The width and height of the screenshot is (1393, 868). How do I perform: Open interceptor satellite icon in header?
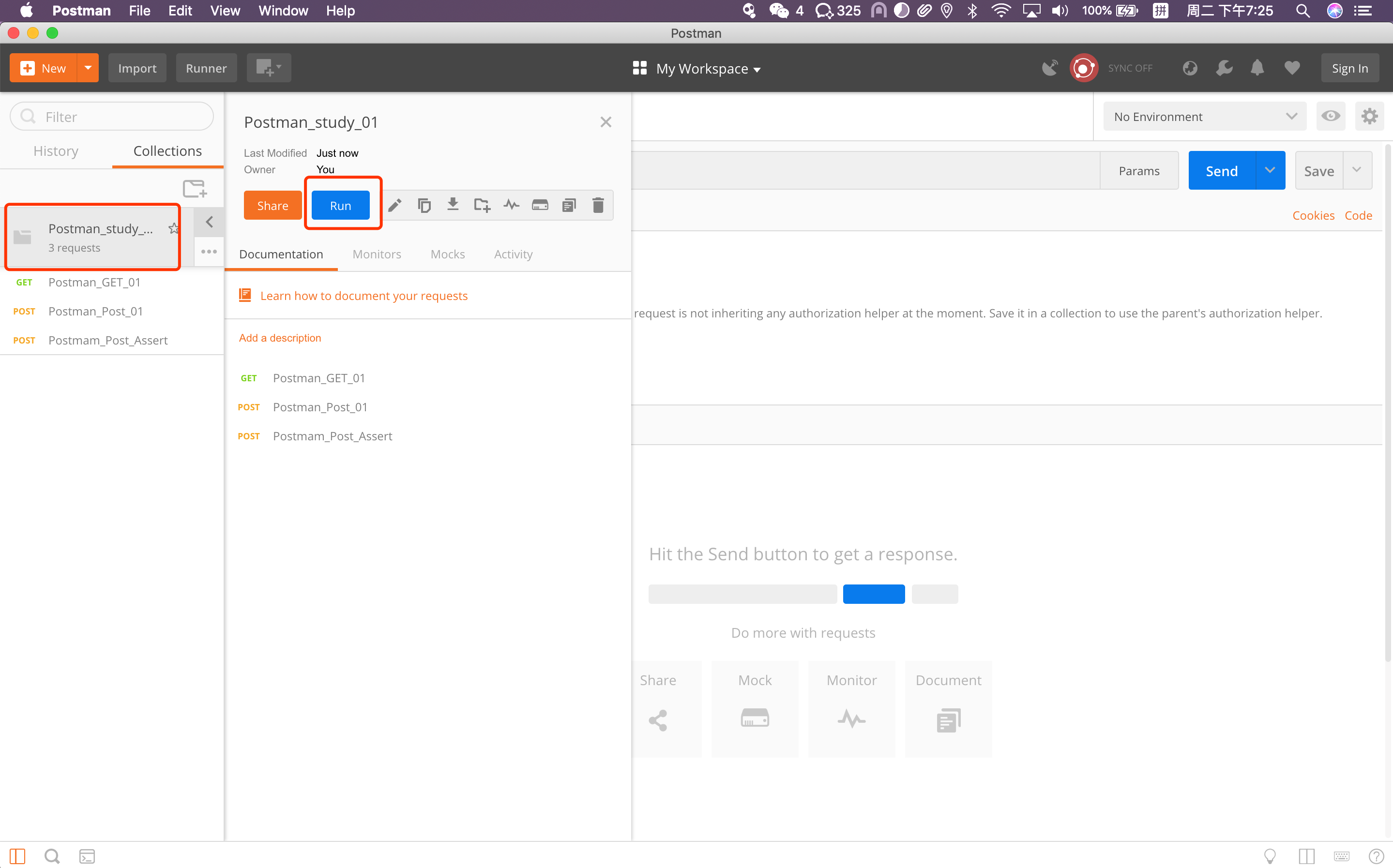[1050, 68]
